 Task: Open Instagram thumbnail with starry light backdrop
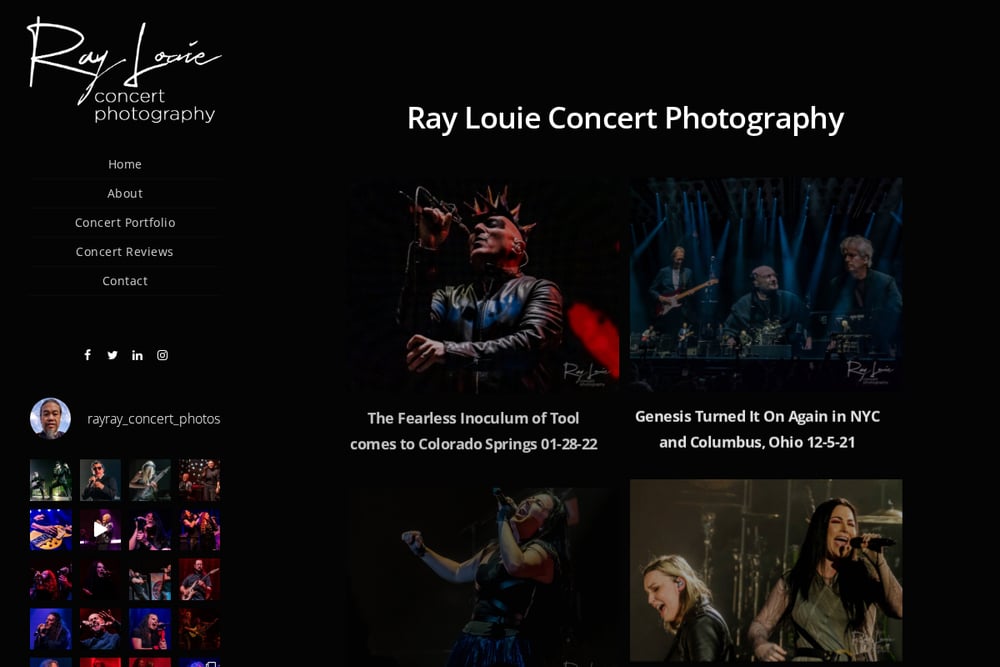tap(200, 480)
